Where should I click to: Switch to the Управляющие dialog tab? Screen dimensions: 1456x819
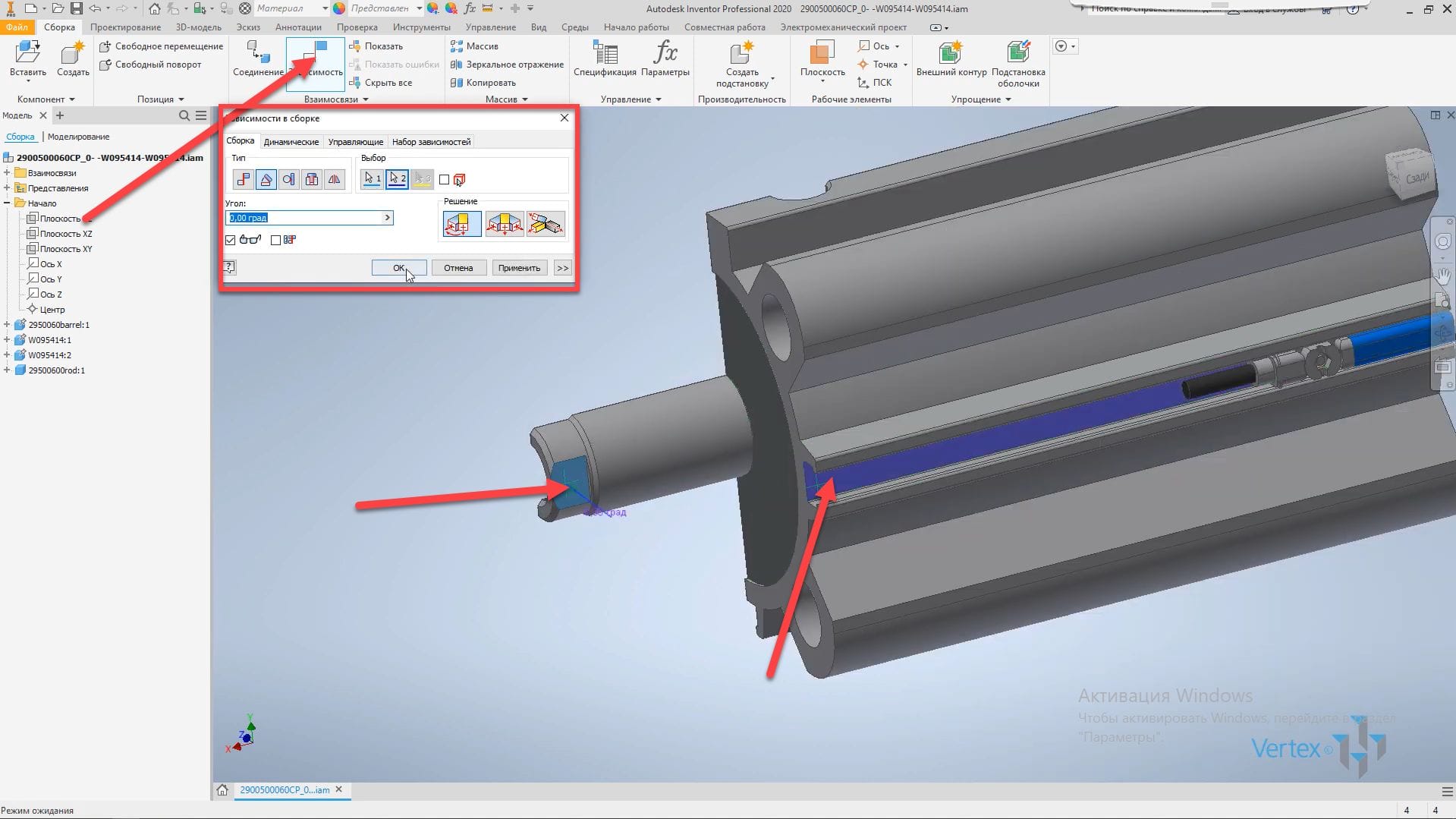tap(355, 142)
